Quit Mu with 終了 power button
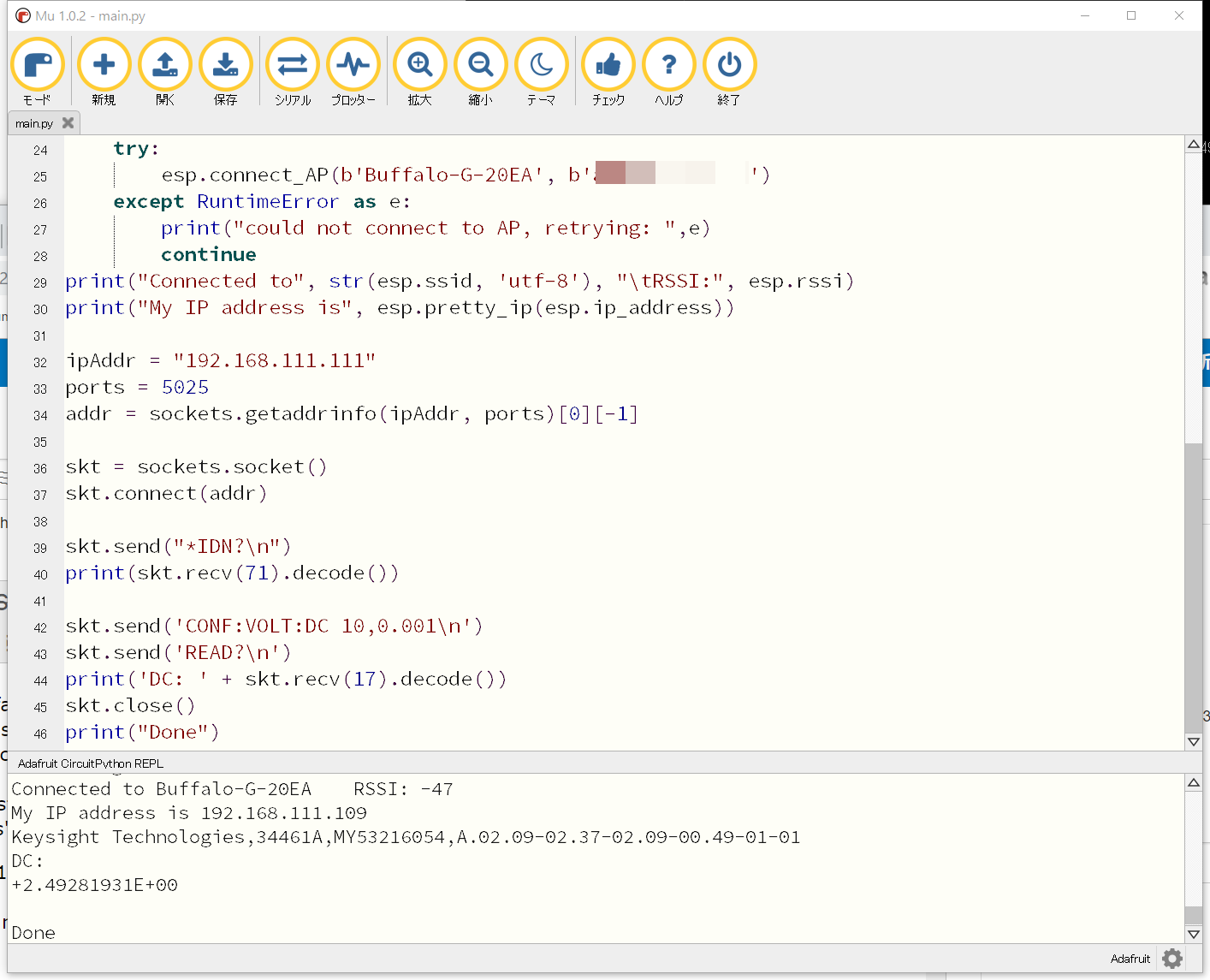 (x=730, y=72)
